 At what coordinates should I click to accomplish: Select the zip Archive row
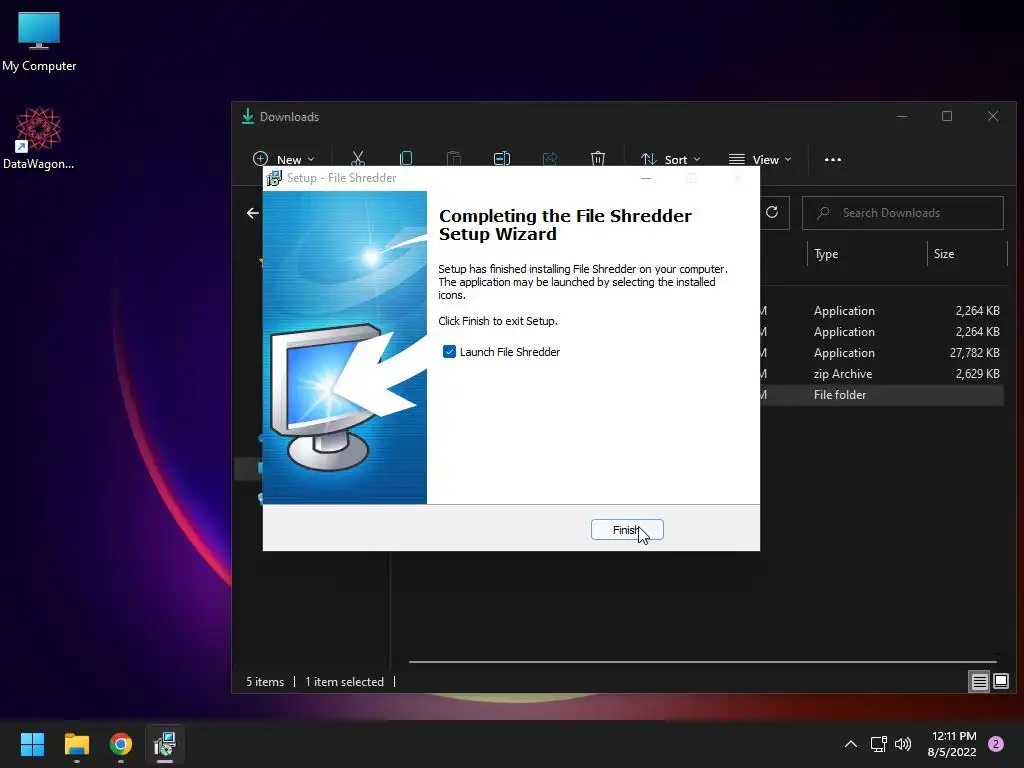coord(882,374)
